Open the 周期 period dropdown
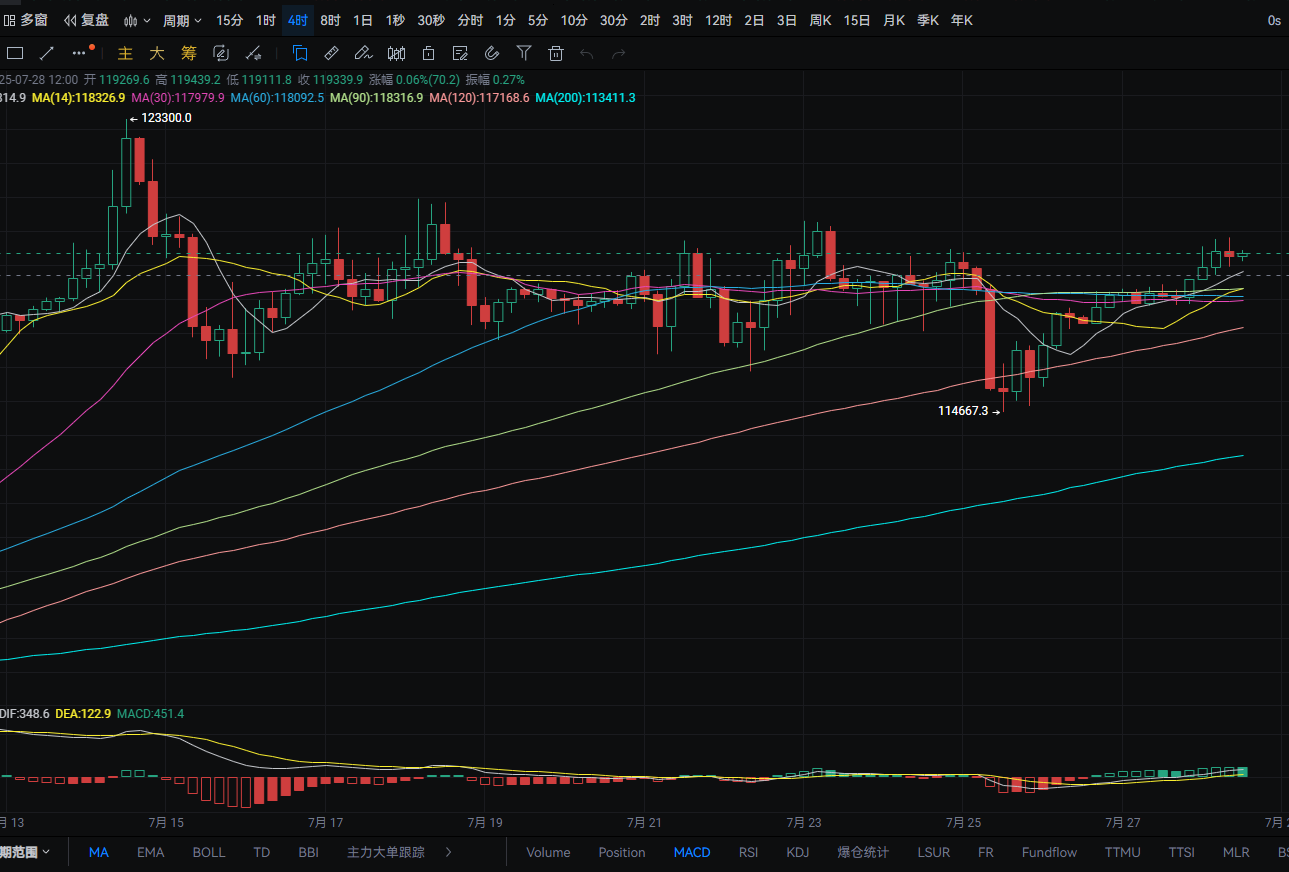The image size is (1289, 872). [182, 20]
